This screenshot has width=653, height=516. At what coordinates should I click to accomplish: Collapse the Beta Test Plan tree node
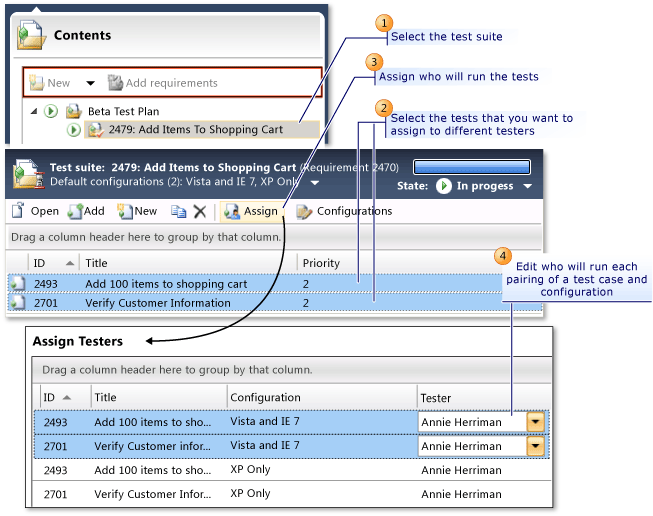34,111
